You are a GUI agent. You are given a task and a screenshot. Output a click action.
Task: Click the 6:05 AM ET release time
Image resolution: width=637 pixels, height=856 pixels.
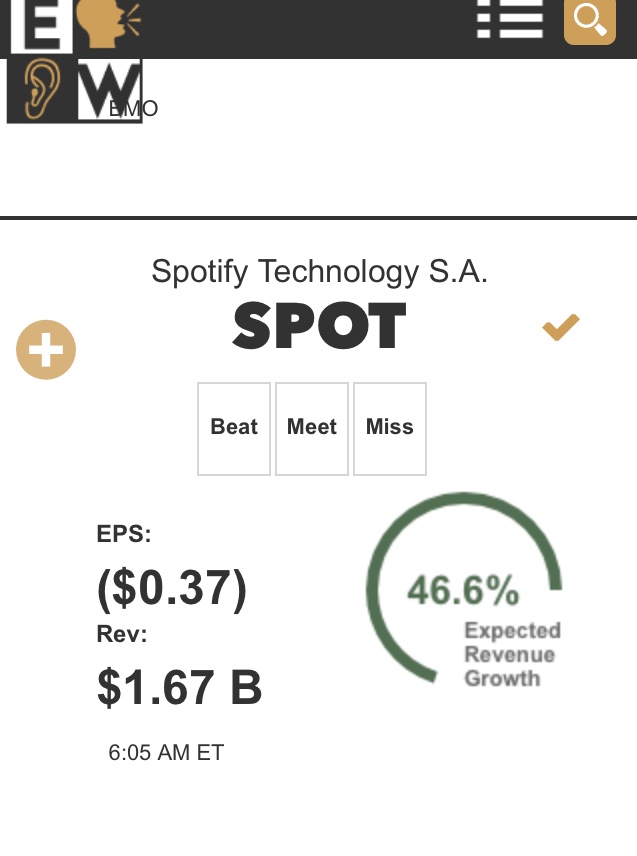click(x=166, y=753)
